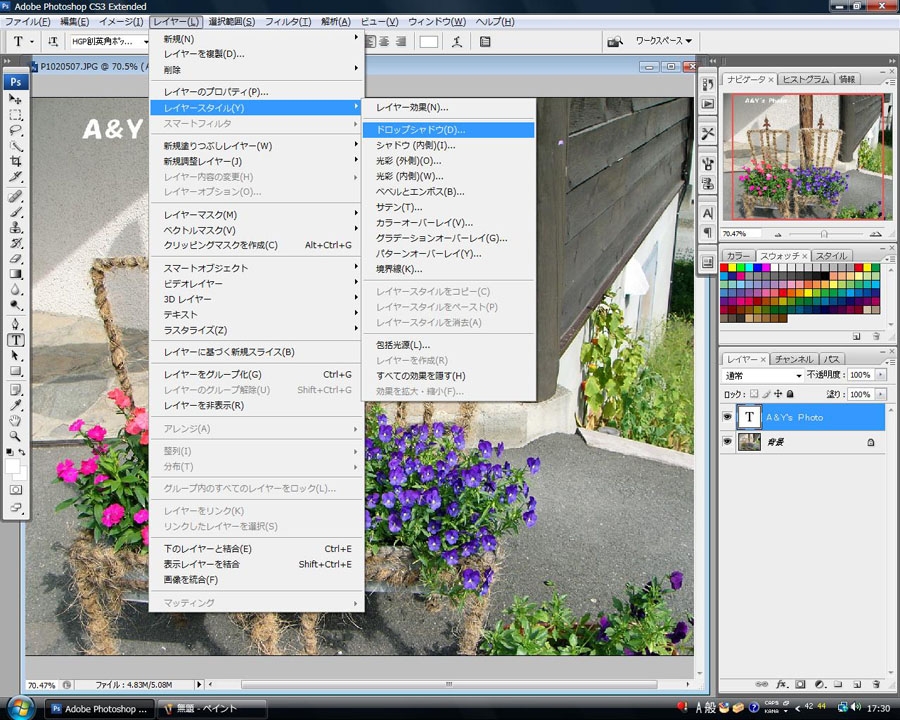Screen dimensions: 900x720
Task: Click the Navigator zoom slider handle
Action: (x=824, y=233)
